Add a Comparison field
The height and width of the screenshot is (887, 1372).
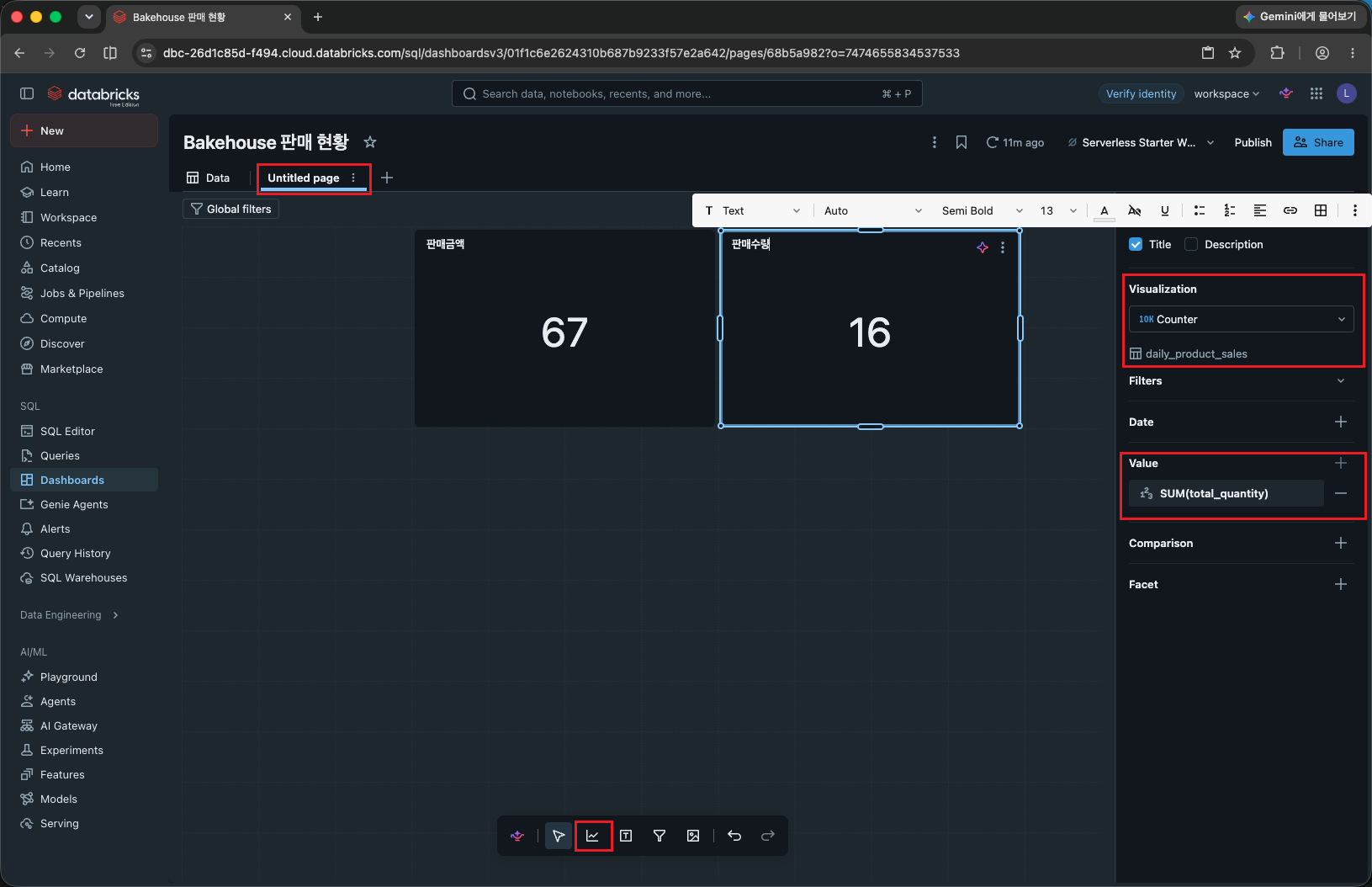tap(1341, 543)
